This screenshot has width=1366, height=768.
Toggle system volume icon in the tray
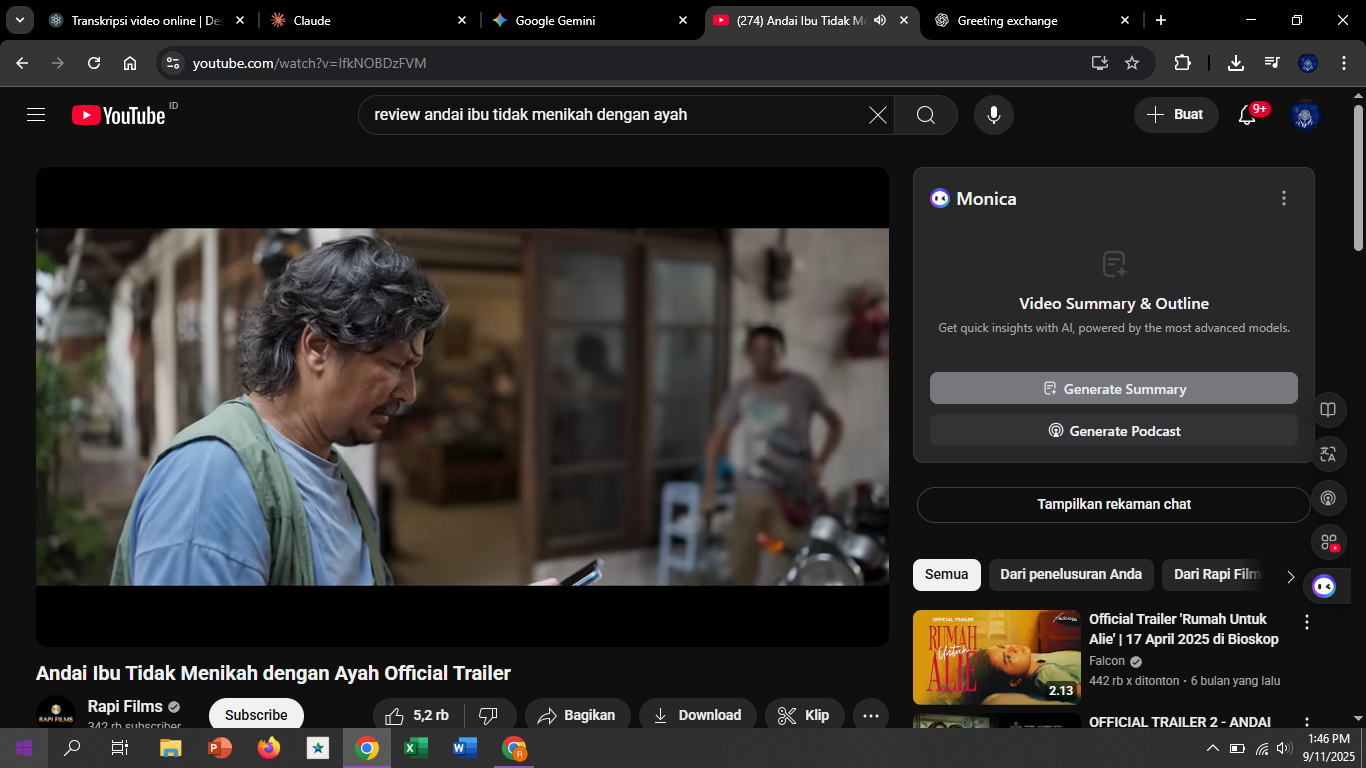1284,748
